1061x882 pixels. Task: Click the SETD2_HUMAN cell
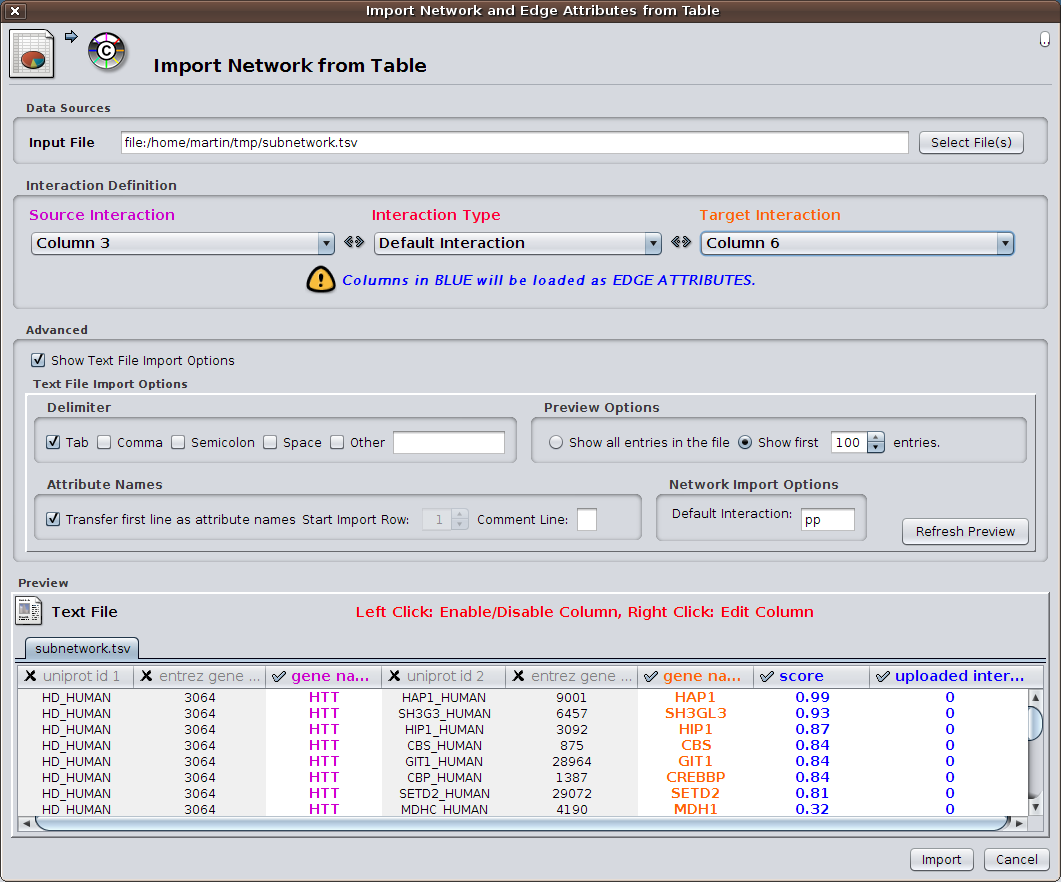pos(444,793)
